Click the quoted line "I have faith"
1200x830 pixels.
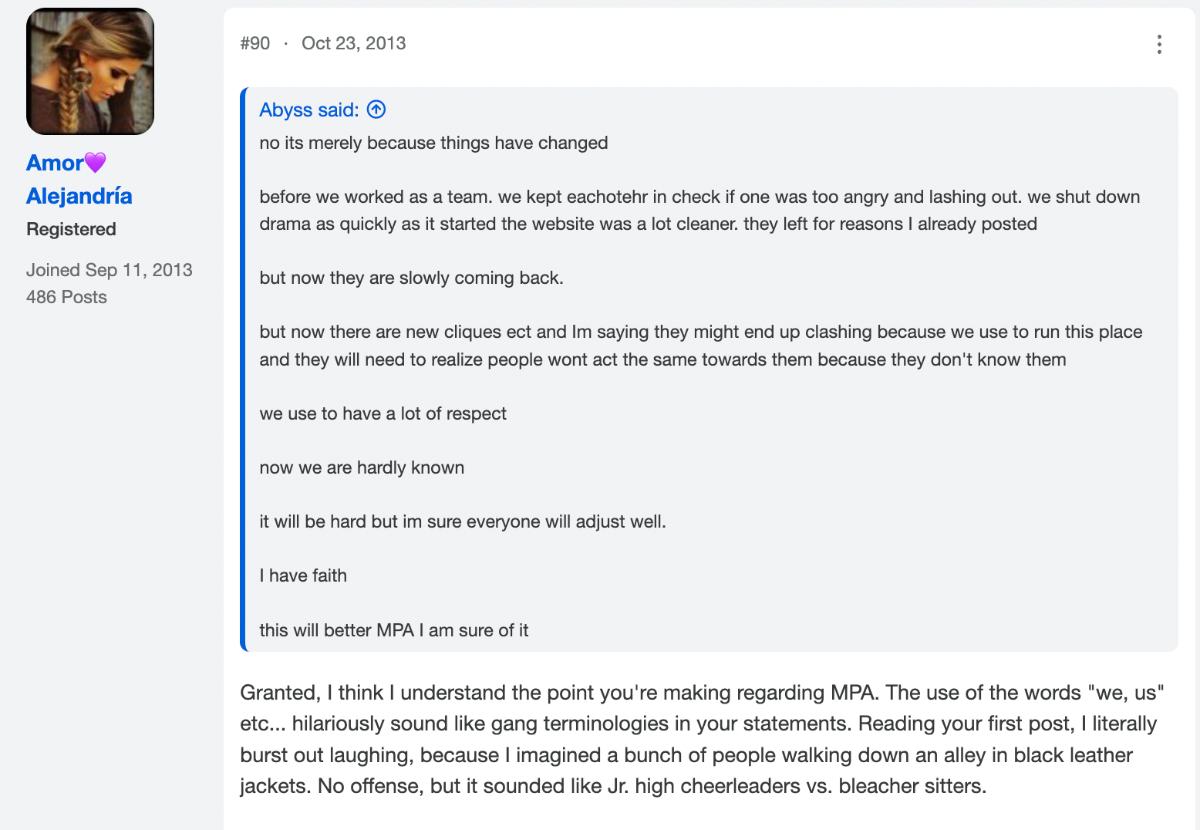tap(303, 576)
